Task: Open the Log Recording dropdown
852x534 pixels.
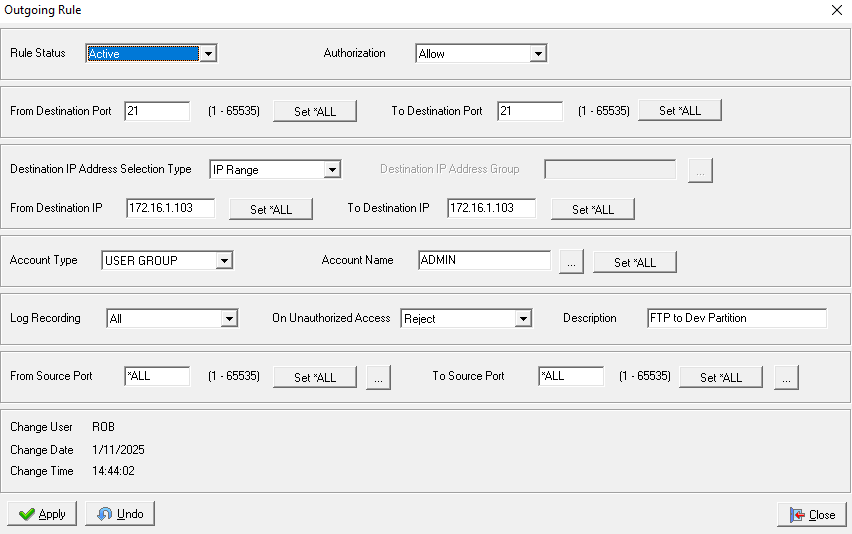Action: pyautogui.click(x=229, y=319)
